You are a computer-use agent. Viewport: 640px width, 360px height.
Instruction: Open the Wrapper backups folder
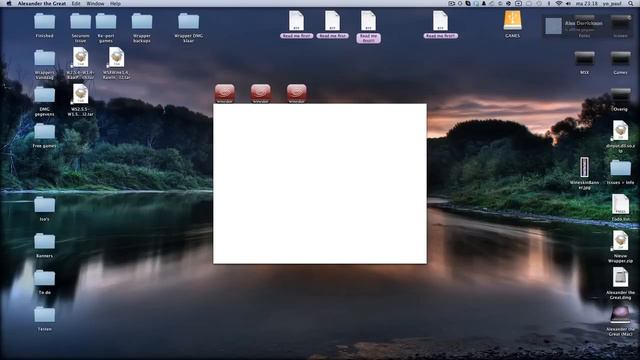pos(142,22)
